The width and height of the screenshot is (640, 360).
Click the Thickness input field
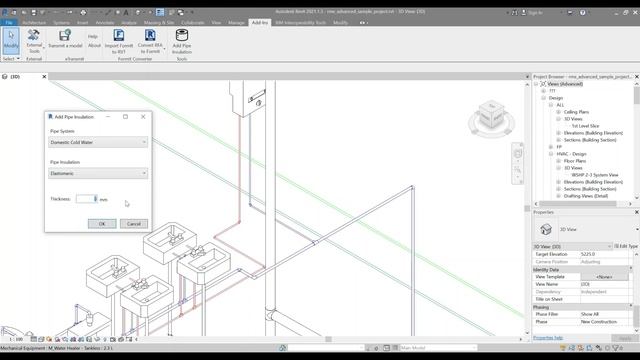coord(87,199)
